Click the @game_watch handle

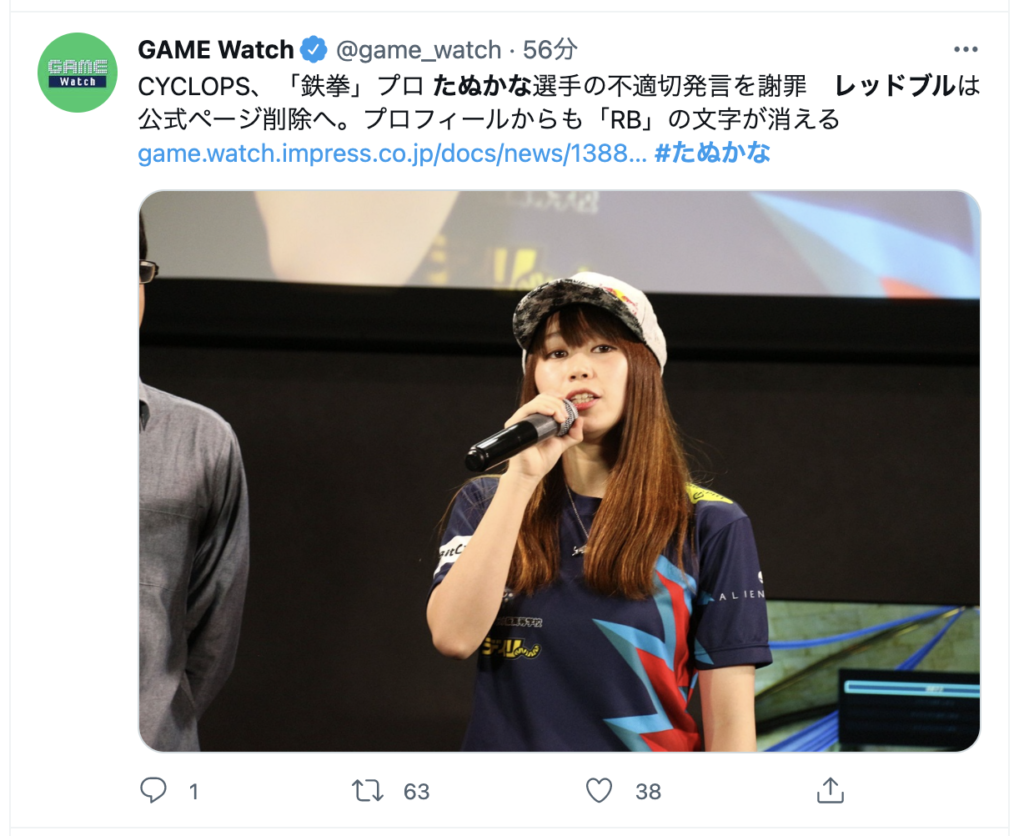pos(418,50)
